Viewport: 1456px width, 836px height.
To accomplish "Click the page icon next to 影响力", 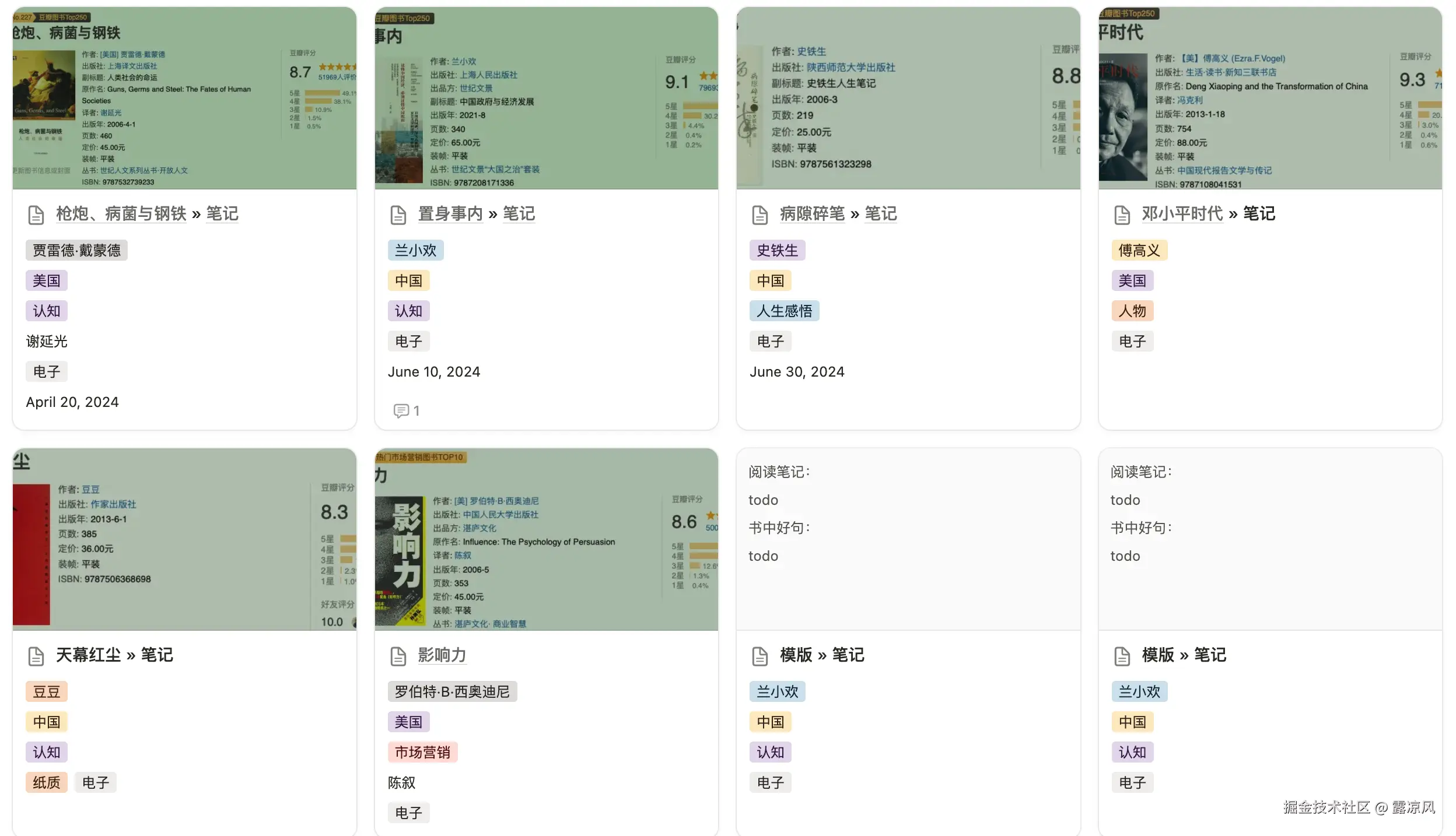I will [x=399, y=655].
